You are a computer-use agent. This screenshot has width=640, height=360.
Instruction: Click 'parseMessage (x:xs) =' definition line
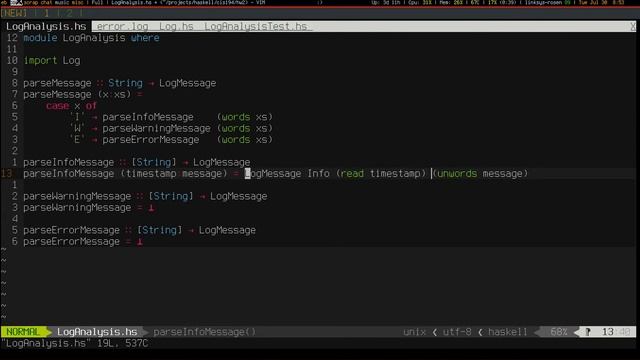83,94
